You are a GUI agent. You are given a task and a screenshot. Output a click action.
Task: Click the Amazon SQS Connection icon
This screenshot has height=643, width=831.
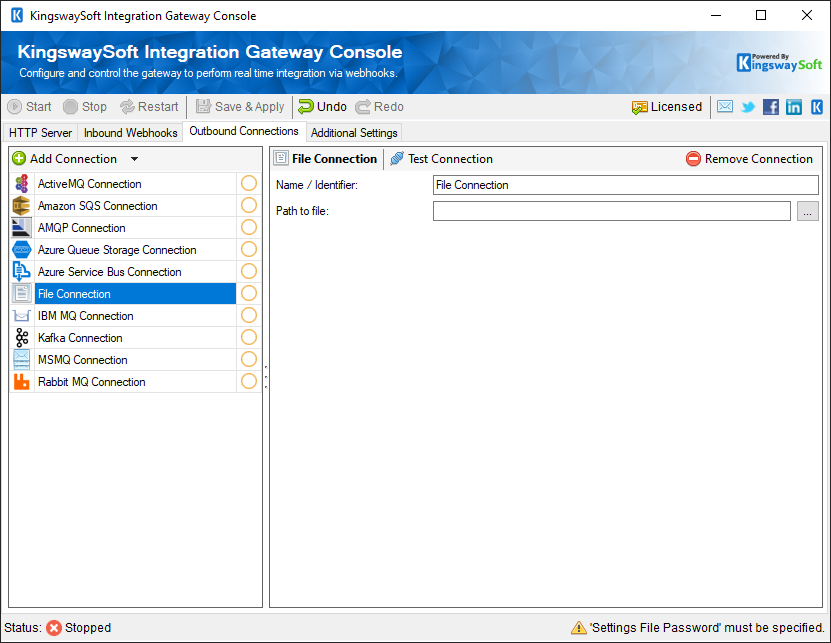21,206
